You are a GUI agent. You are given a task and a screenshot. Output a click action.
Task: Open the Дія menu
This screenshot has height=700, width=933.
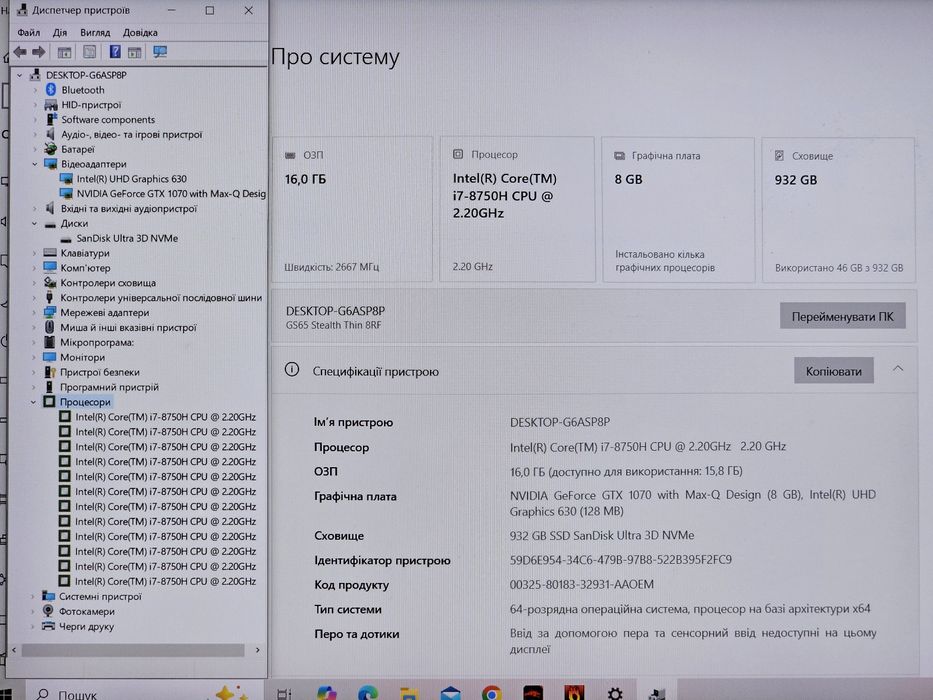[60, 33]
